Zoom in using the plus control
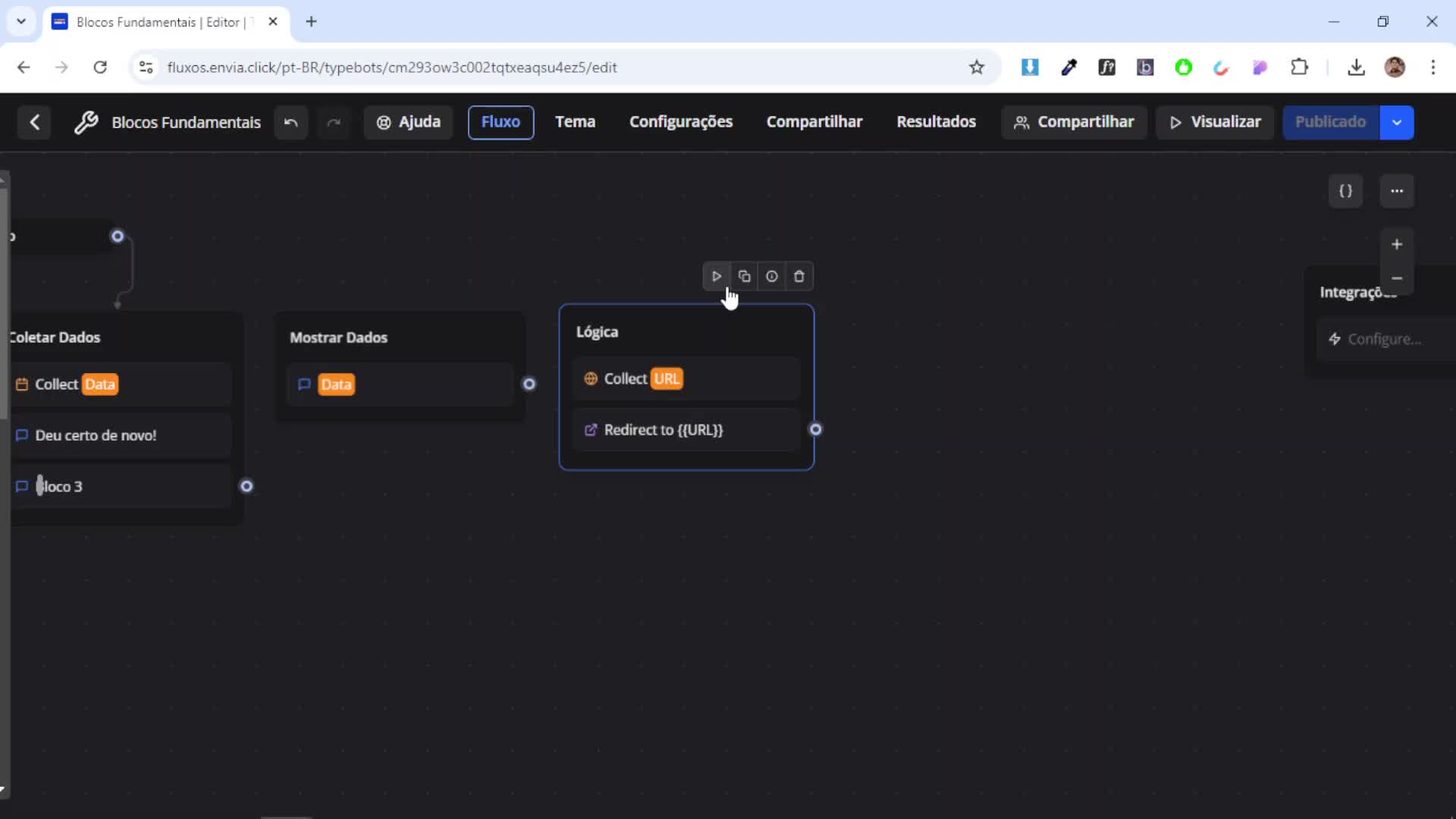Image resolution: width=1456 pixels, height=819 pixels. pyautogui.click(x=1398, y=243)
